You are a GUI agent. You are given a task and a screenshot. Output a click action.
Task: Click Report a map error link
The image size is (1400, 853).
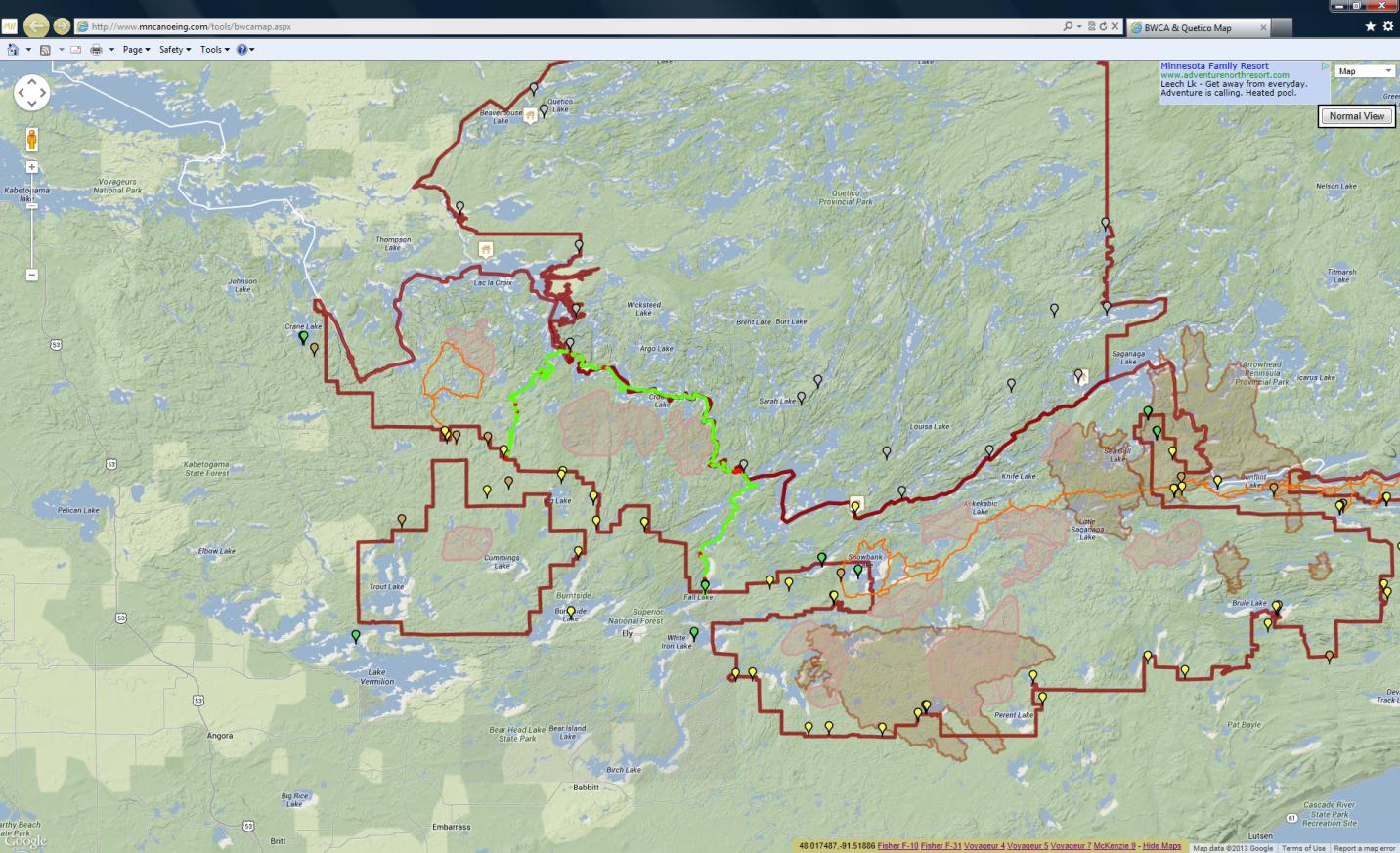coord(1365,848)
